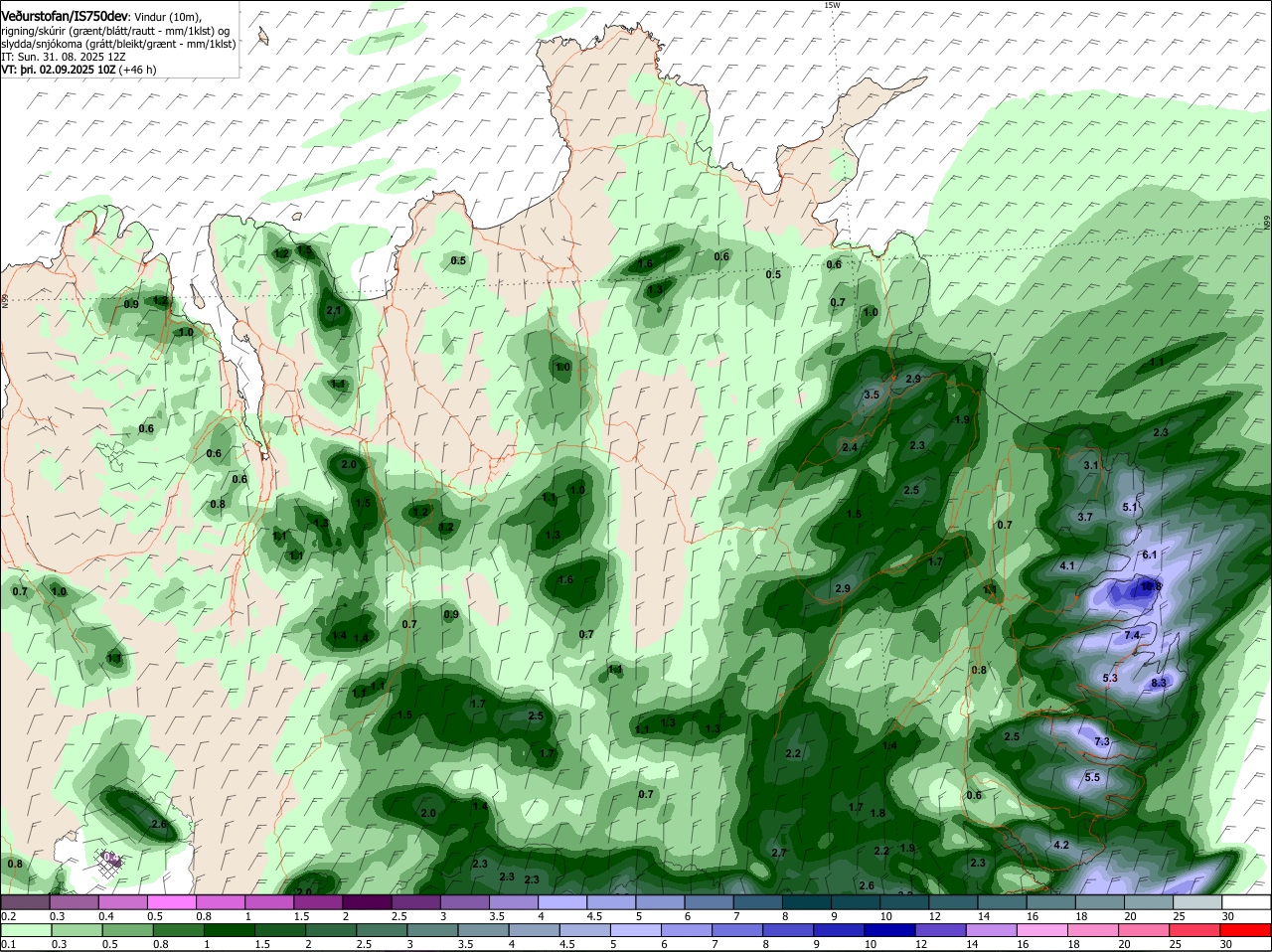
Task: Select the bright pink 0.5 swatch on sleet/snow scale
Action: 171,902
